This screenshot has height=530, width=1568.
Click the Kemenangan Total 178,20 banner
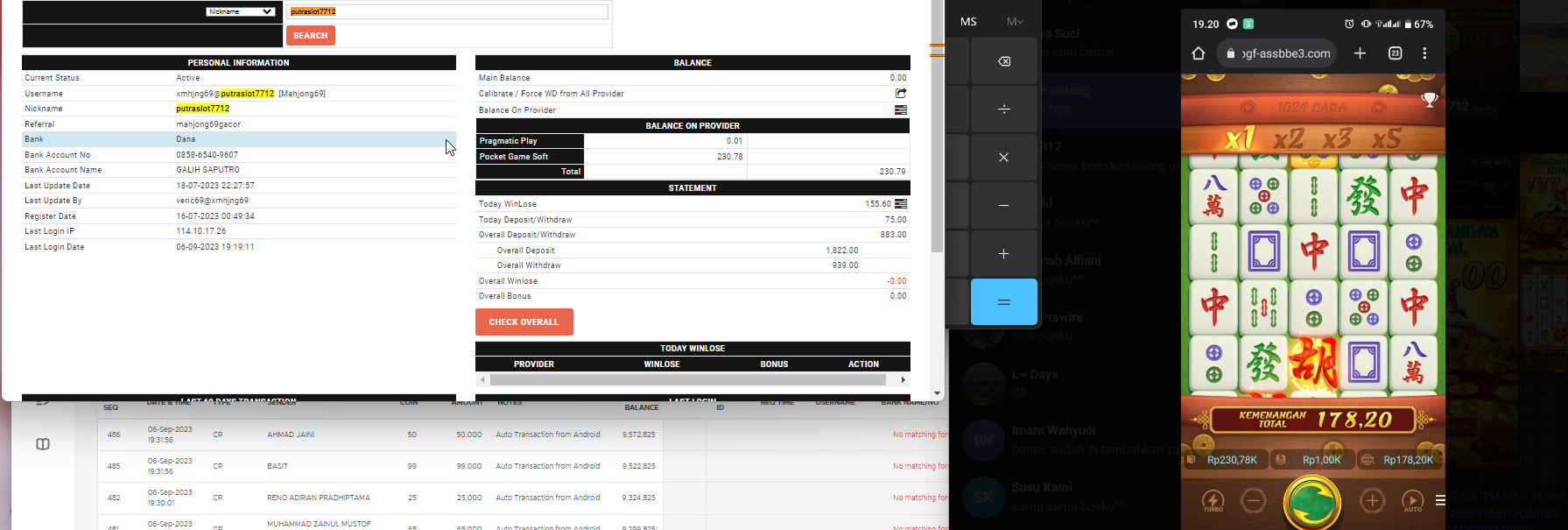coord(1313,420)
